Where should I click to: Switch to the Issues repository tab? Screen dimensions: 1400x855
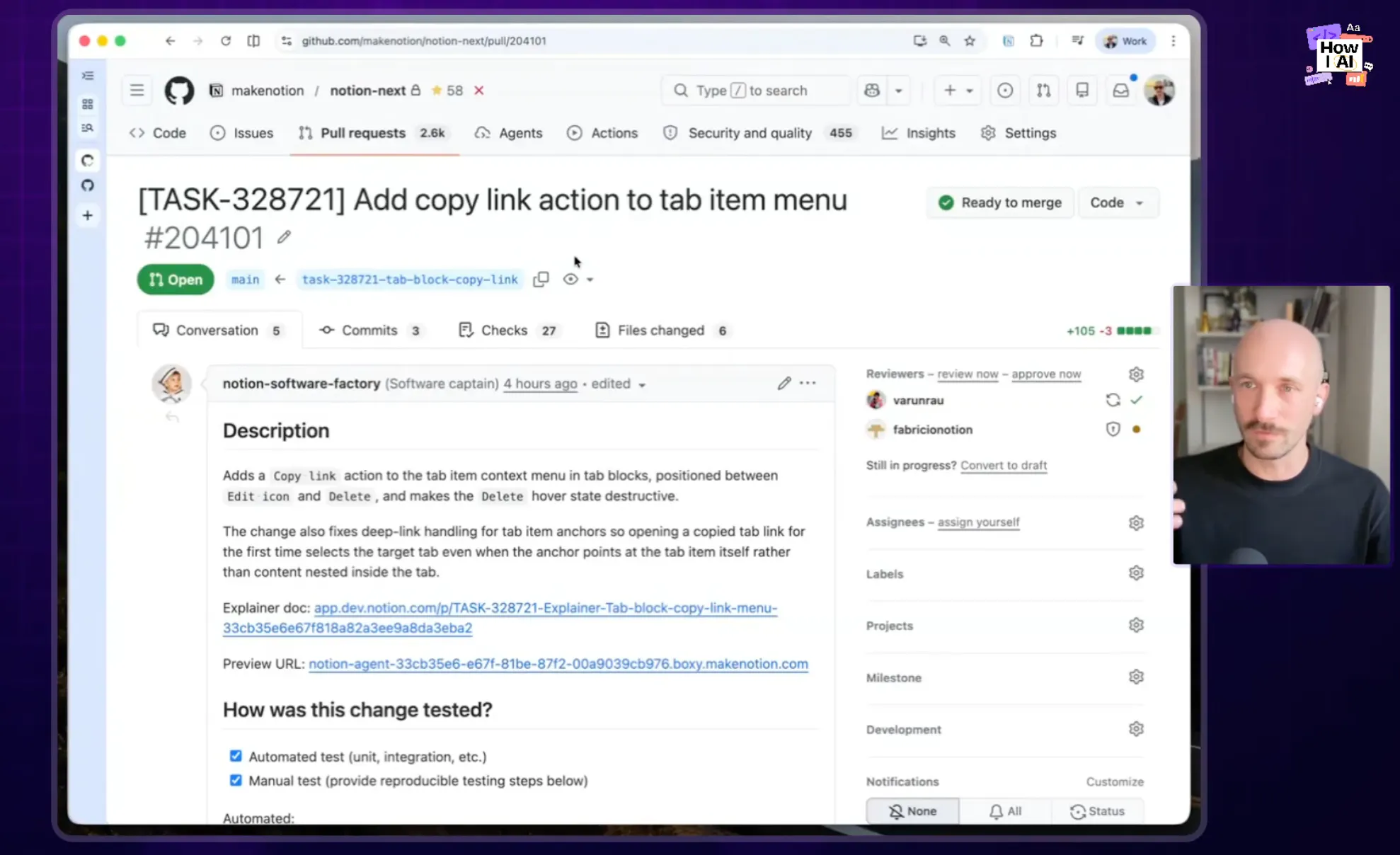click(242, 133)
